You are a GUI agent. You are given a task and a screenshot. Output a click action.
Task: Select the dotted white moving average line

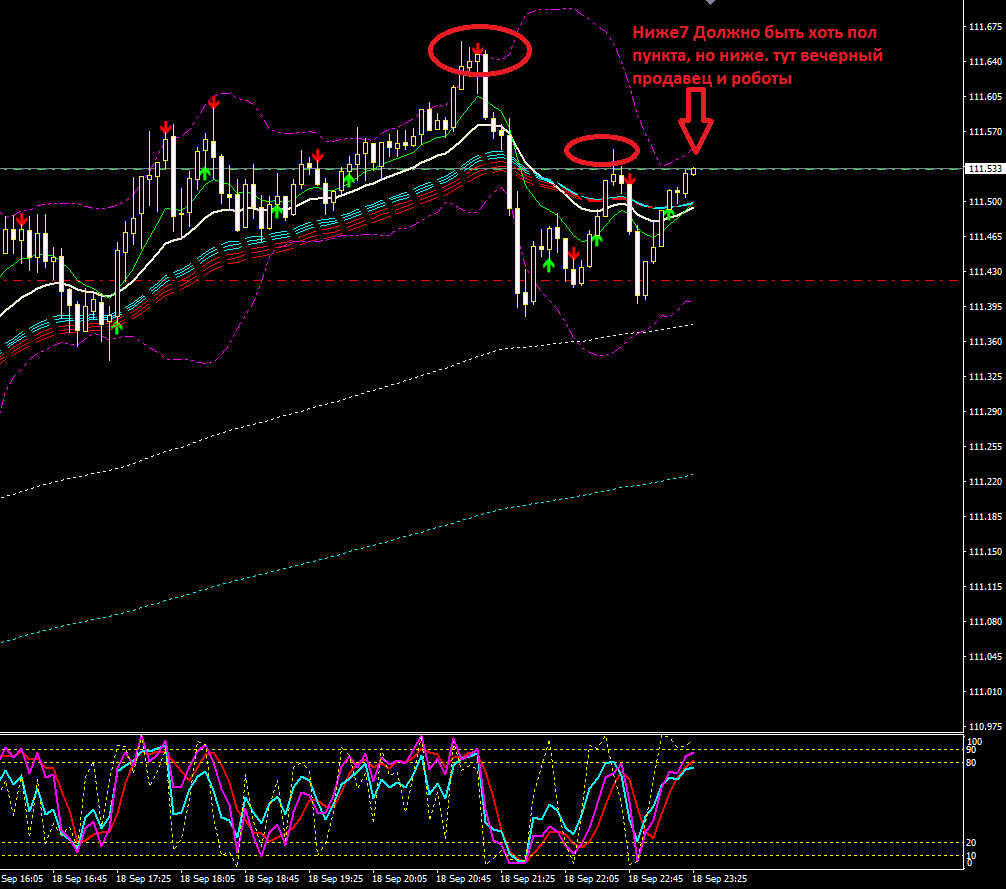pyautogui.click(x=346, y=398)
